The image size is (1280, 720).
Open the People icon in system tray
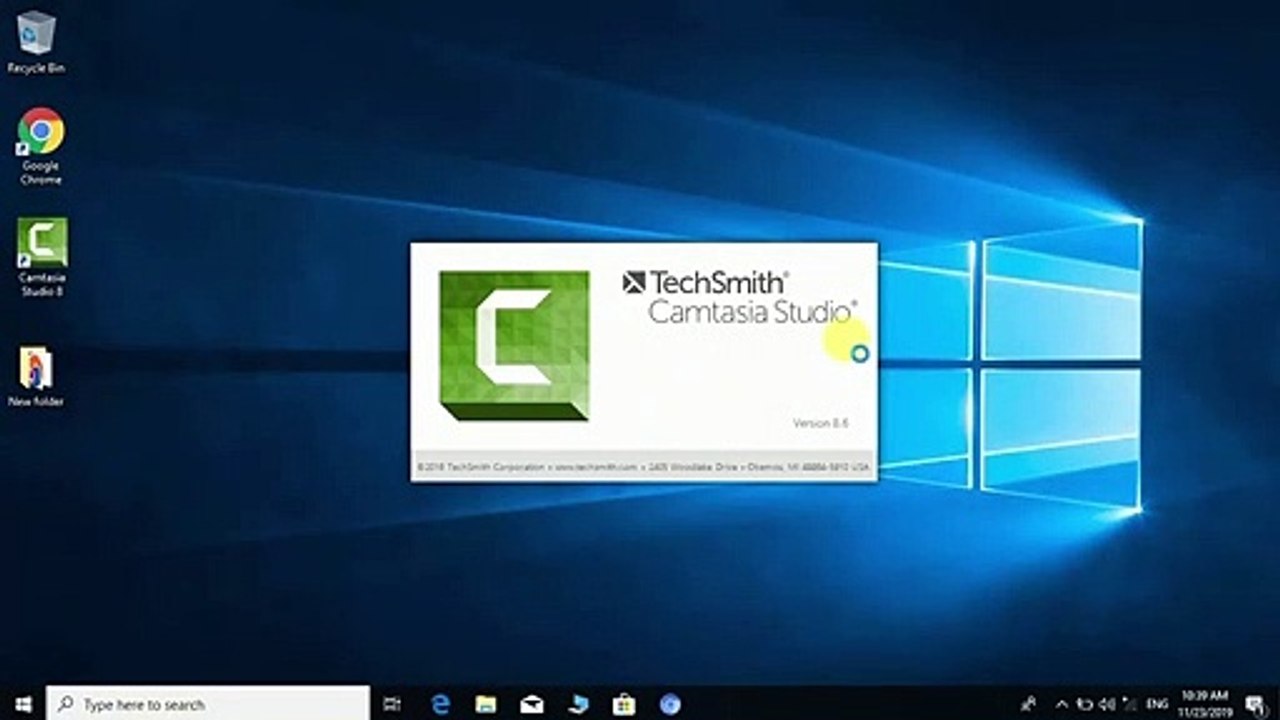tap(1028, 704)
